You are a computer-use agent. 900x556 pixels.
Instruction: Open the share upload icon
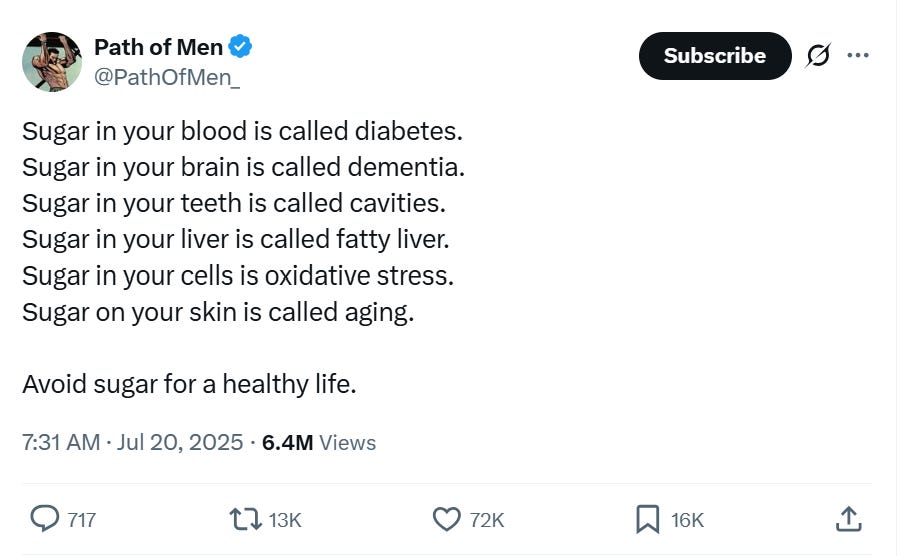click(x=848, y=518)
